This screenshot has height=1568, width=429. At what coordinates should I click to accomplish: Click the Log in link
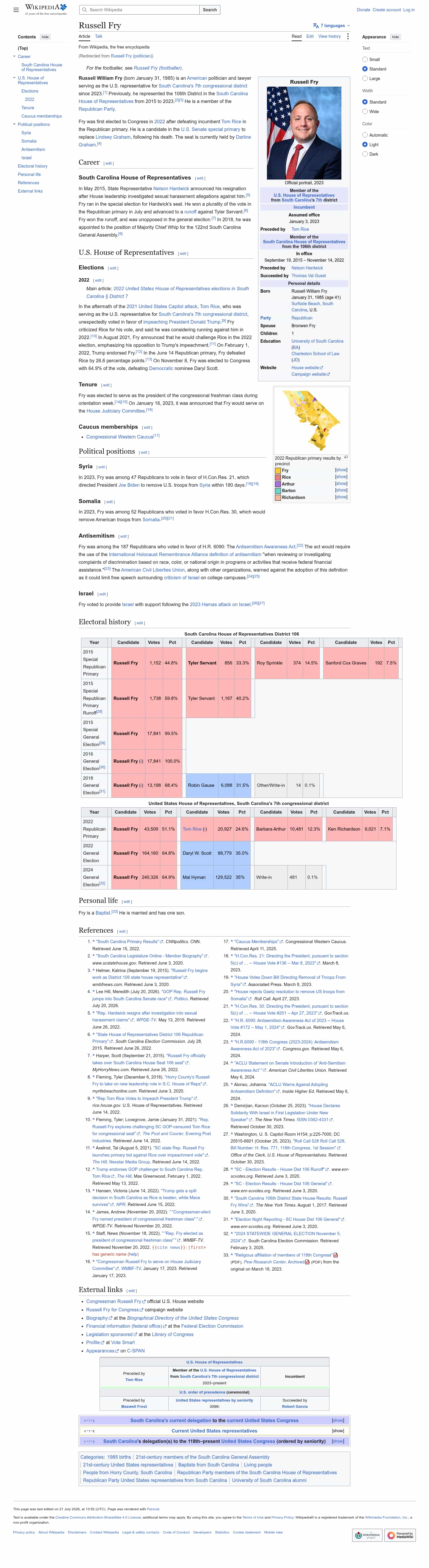tap(408, 10)
